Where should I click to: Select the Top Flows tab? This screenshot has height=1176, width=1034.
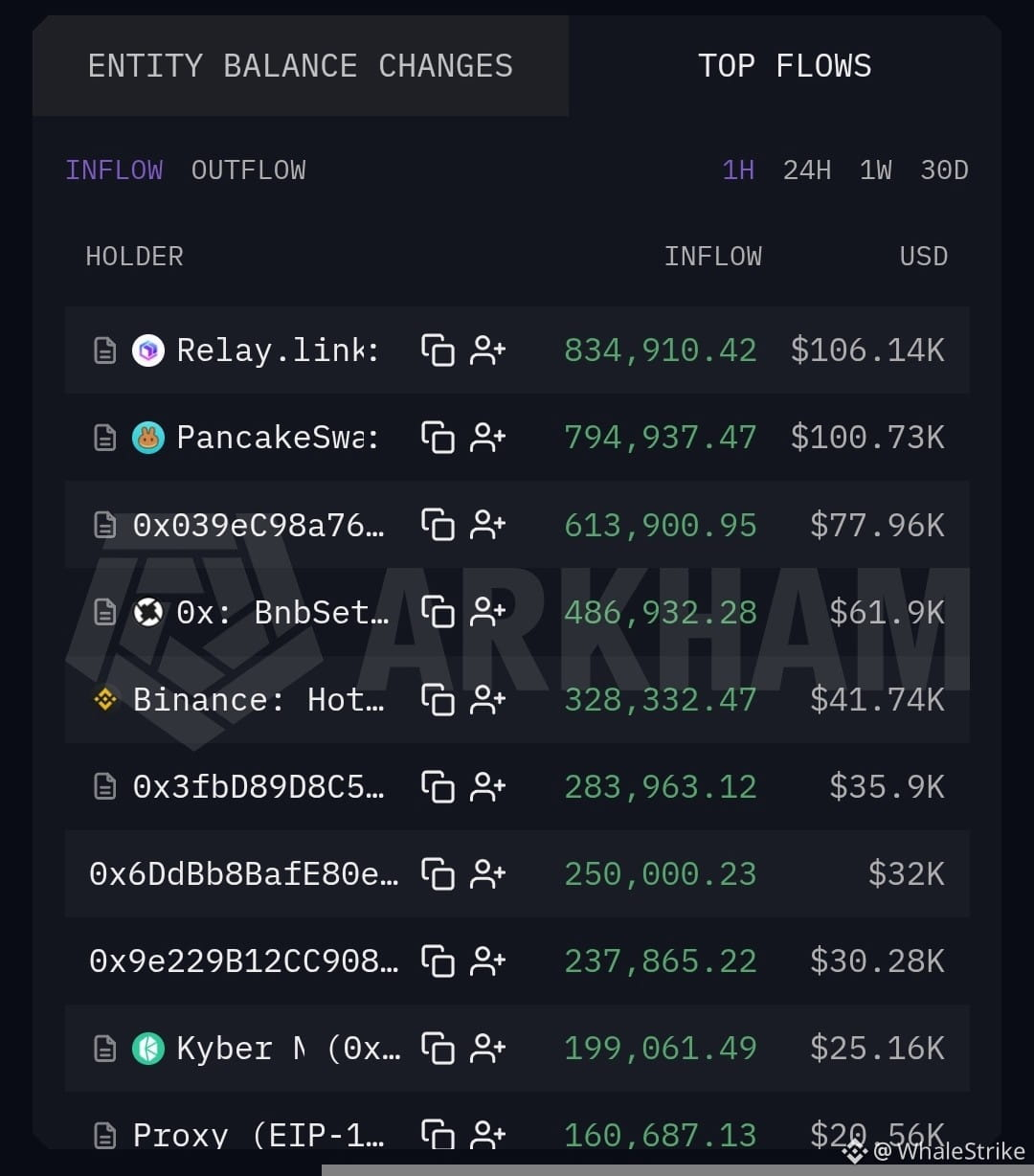click(784, 66)
